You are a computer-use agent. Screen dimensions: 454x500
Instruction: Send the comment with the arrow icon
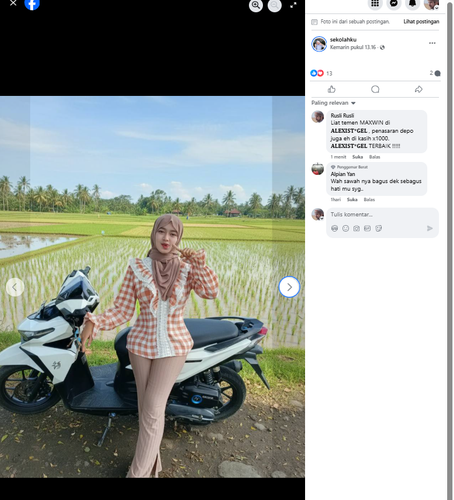[430, 228]
